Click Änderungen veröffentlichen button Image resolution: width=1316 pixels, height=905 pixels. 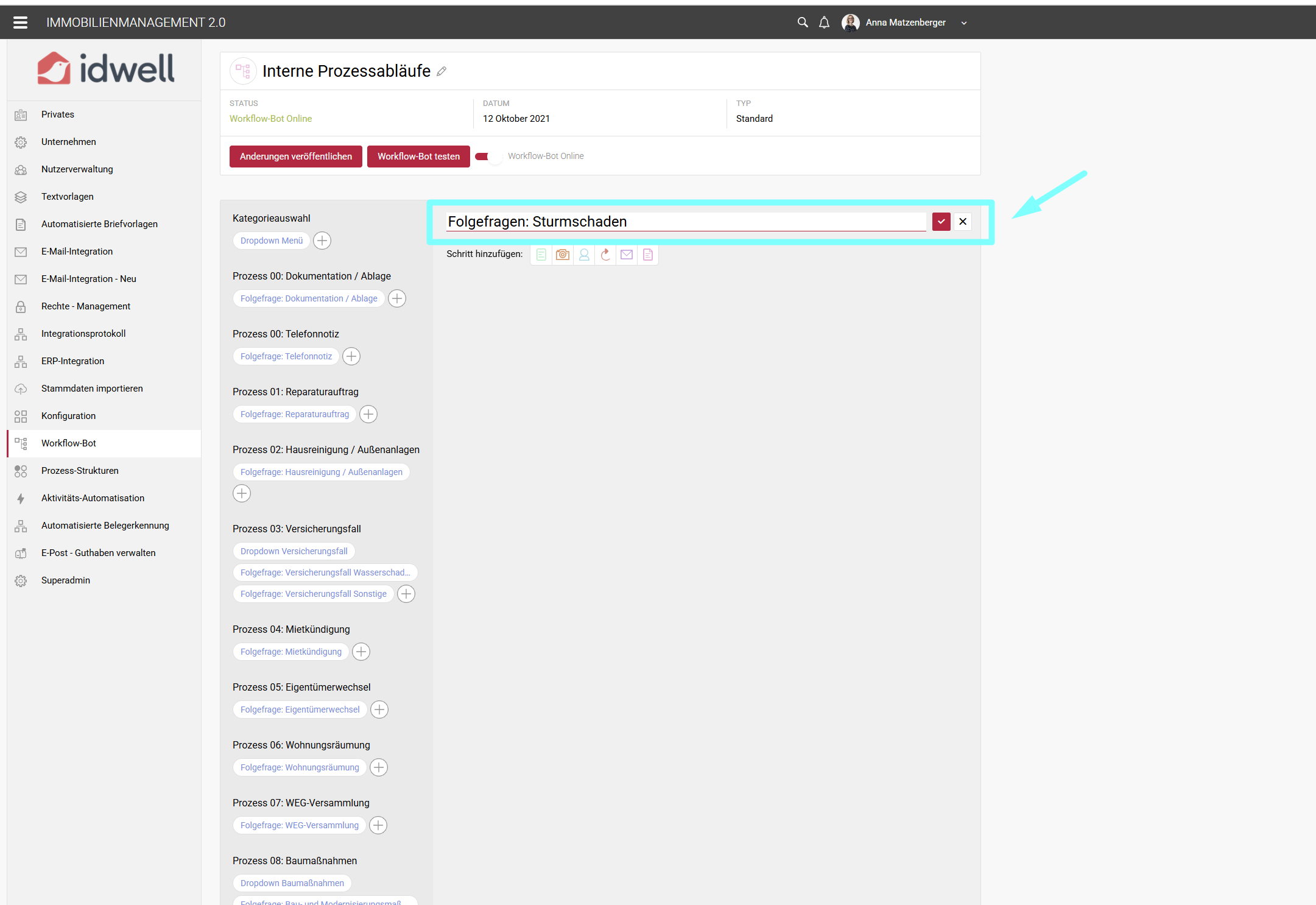(296, 157)
